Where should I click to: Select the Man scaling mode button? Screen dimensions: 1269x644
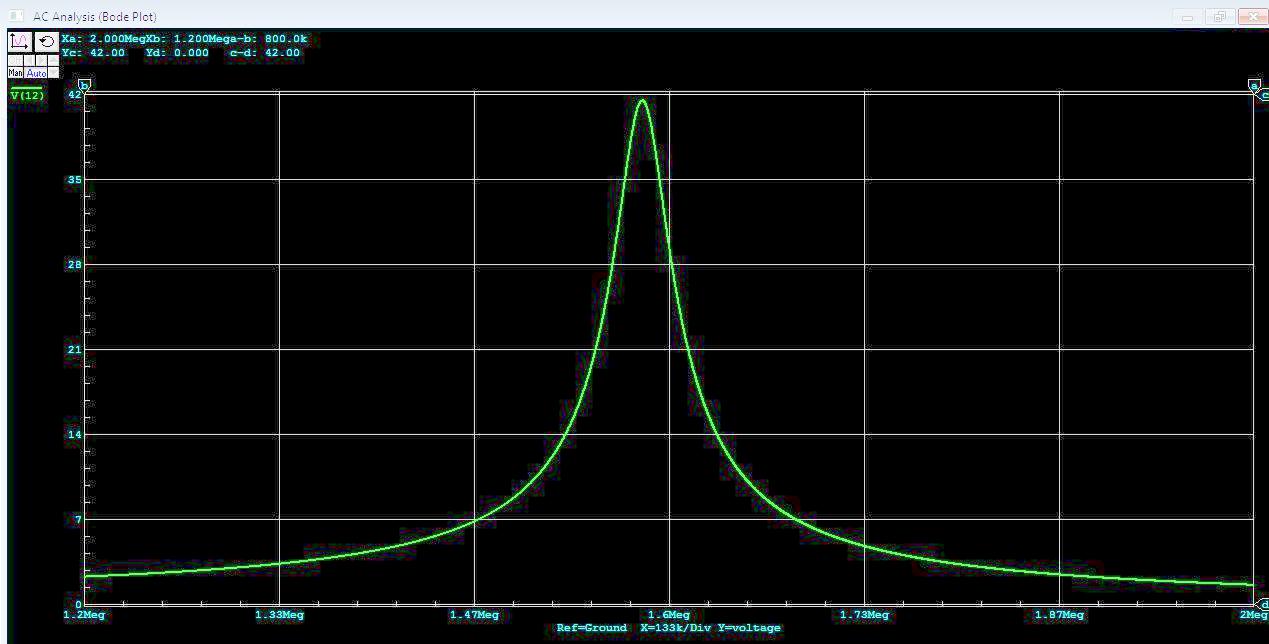[x=16, y=73]
